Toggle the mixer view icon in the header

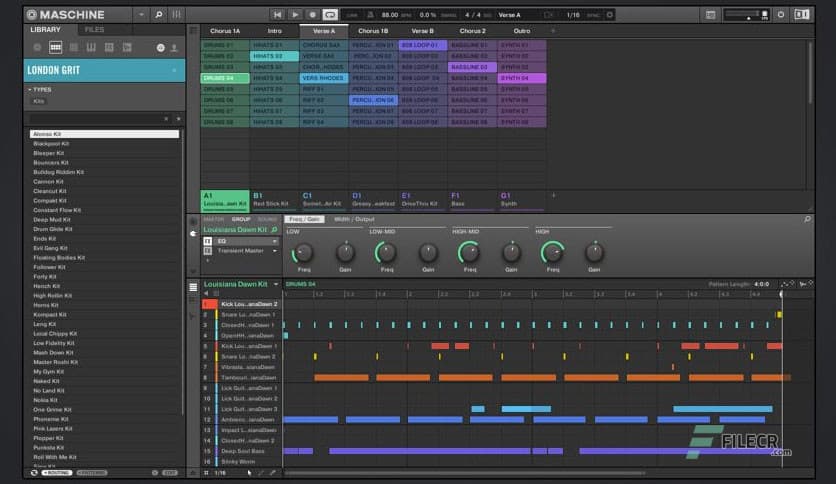(x=176, y=14)
